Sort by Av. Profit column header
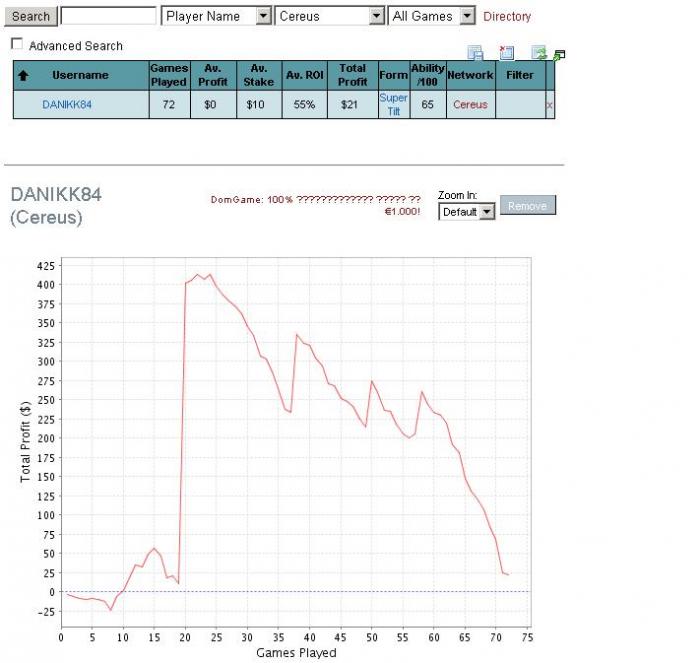Screen dimensions: 700x663 pos(213,75)
